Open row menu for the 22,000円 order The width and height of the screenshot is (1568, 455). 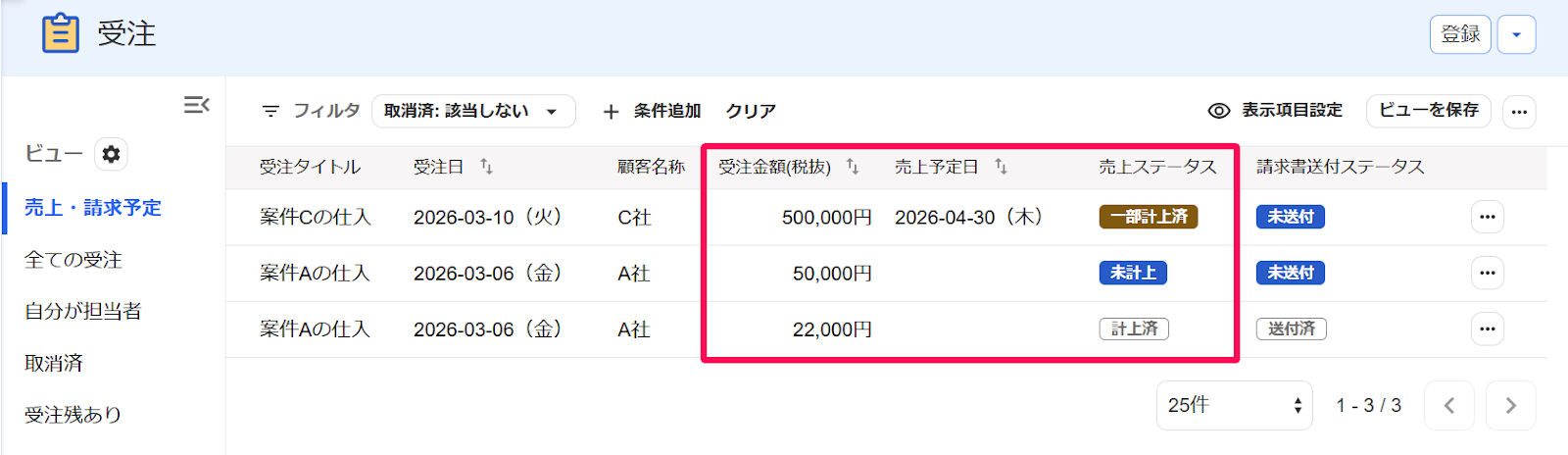tap(1488, 329)
